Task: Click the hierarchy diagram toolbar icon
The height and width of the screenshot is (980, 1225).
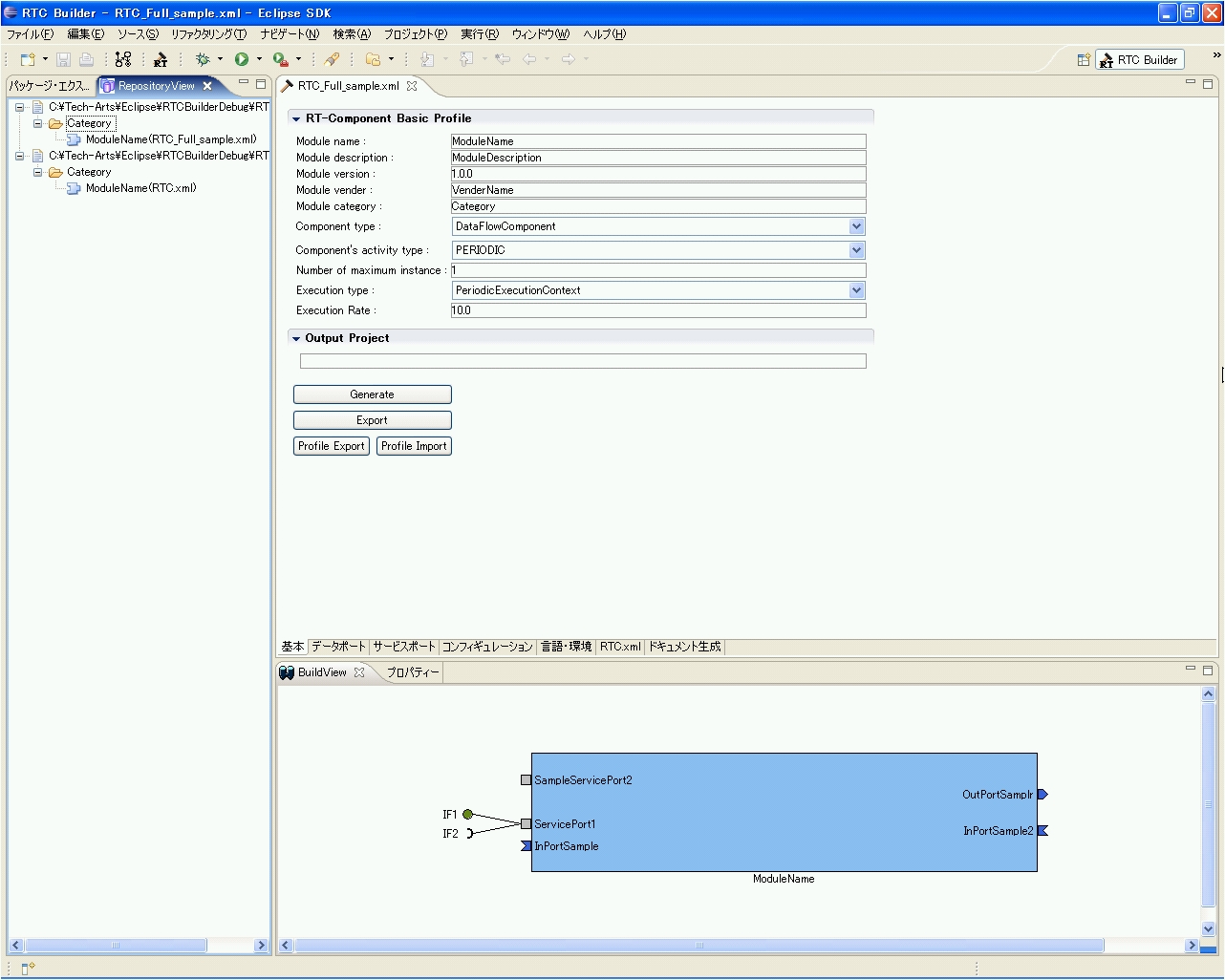Action: click(123, 59)
